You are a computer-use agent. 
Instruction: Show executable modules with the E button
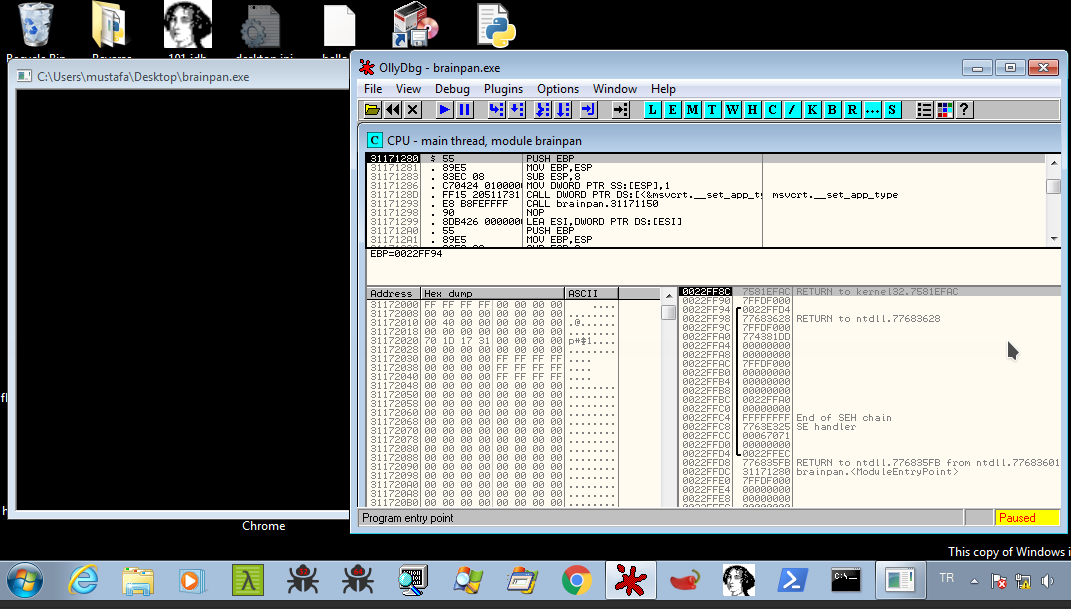[x=672, y=110]
